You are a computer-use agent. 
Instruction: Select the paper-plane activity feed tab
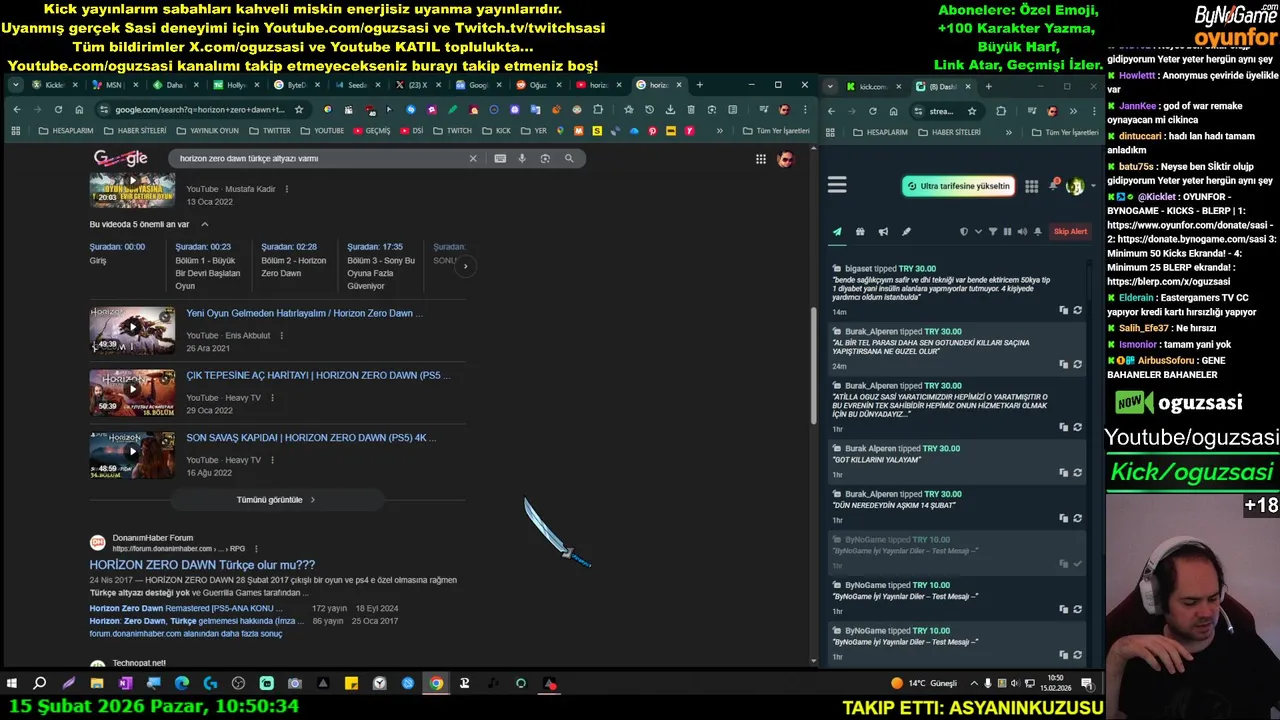(837, 232)
